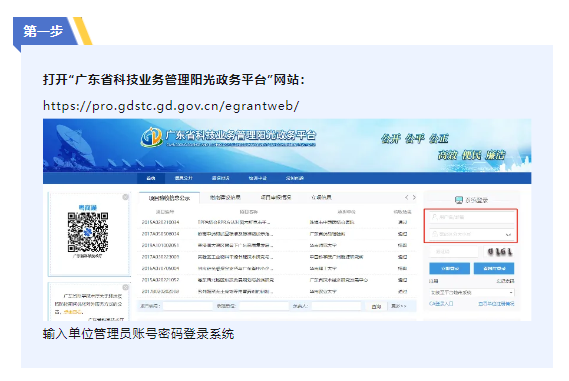Open the orange link in the notice panel

click(72, 312)
